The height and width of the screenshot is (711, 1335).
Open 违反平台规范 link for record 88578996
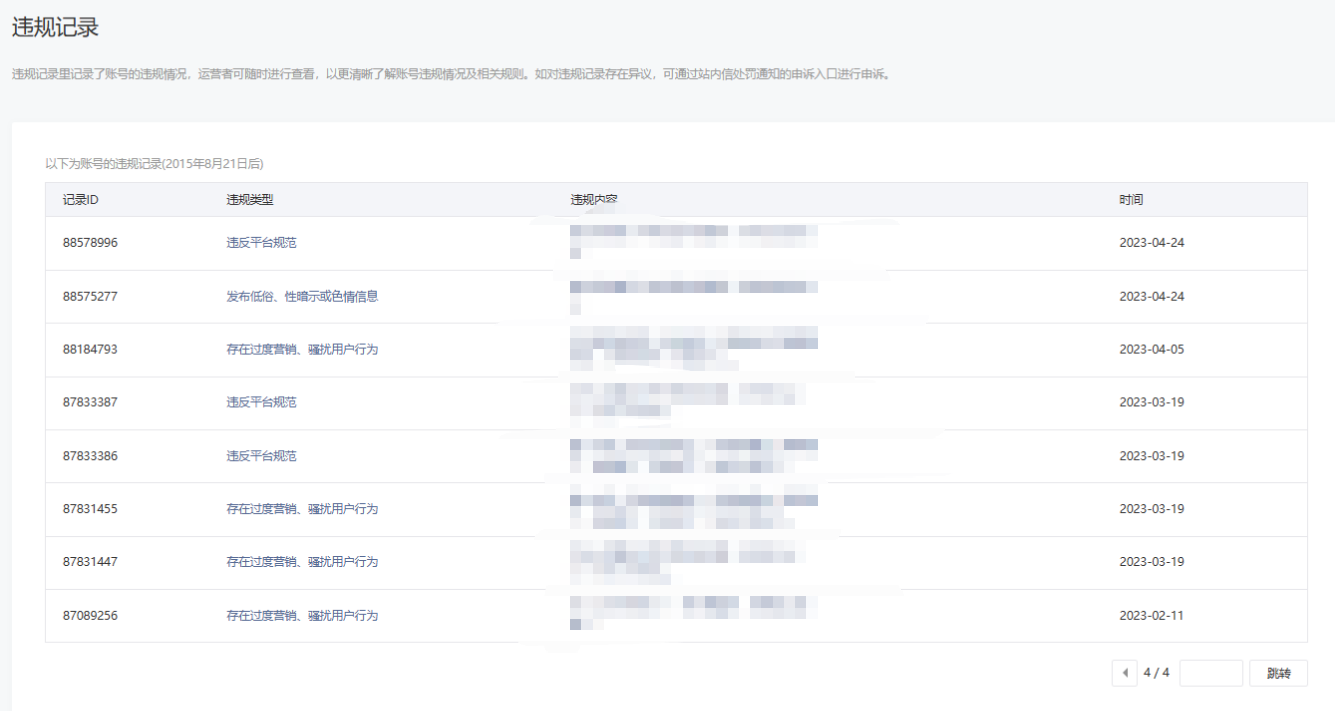[x=261, y=243]
